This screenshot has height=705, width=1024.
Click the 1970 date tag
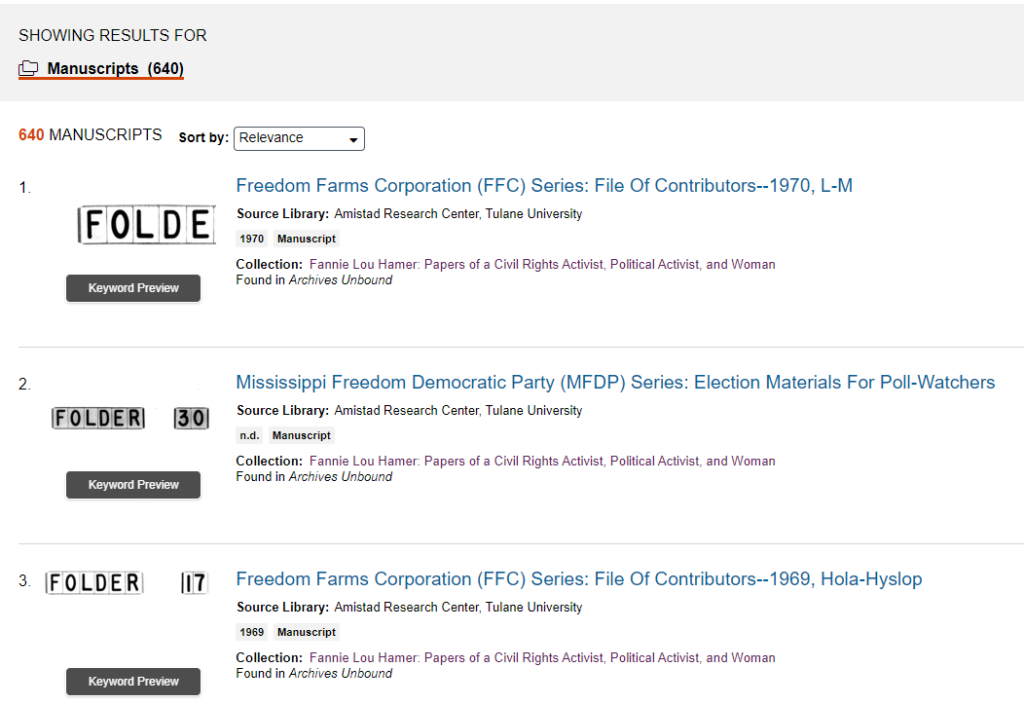252,239
